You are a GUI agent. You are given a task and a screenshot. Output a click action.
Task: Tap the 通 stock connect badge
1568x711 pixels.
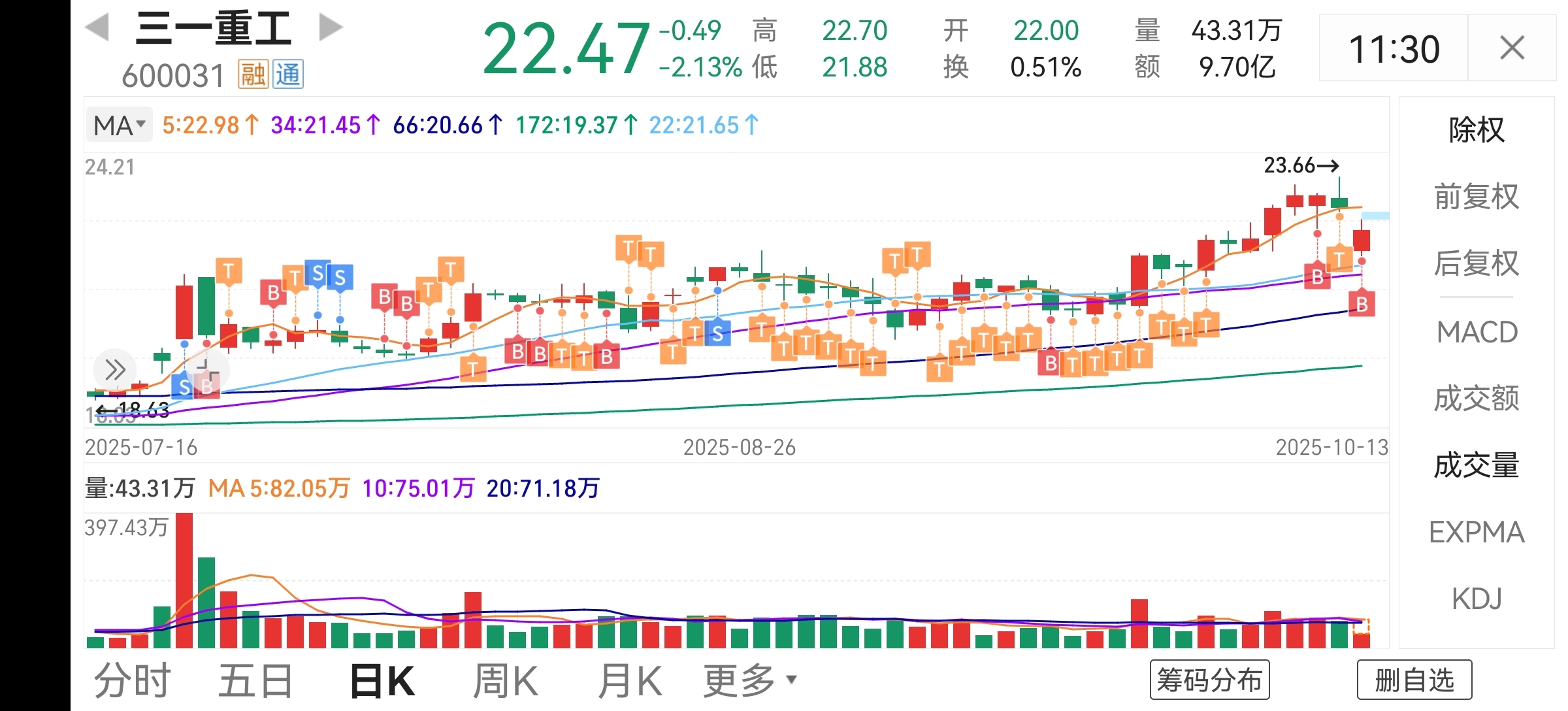tap(287, 74)
